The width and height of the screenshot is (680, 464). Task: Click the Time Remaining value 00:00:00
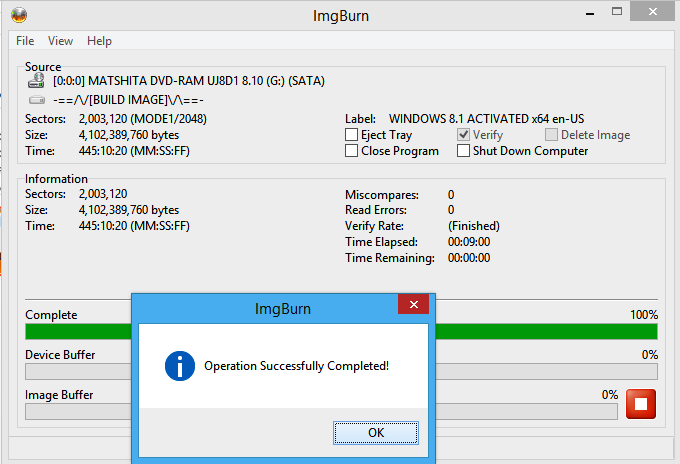point(469,258)
